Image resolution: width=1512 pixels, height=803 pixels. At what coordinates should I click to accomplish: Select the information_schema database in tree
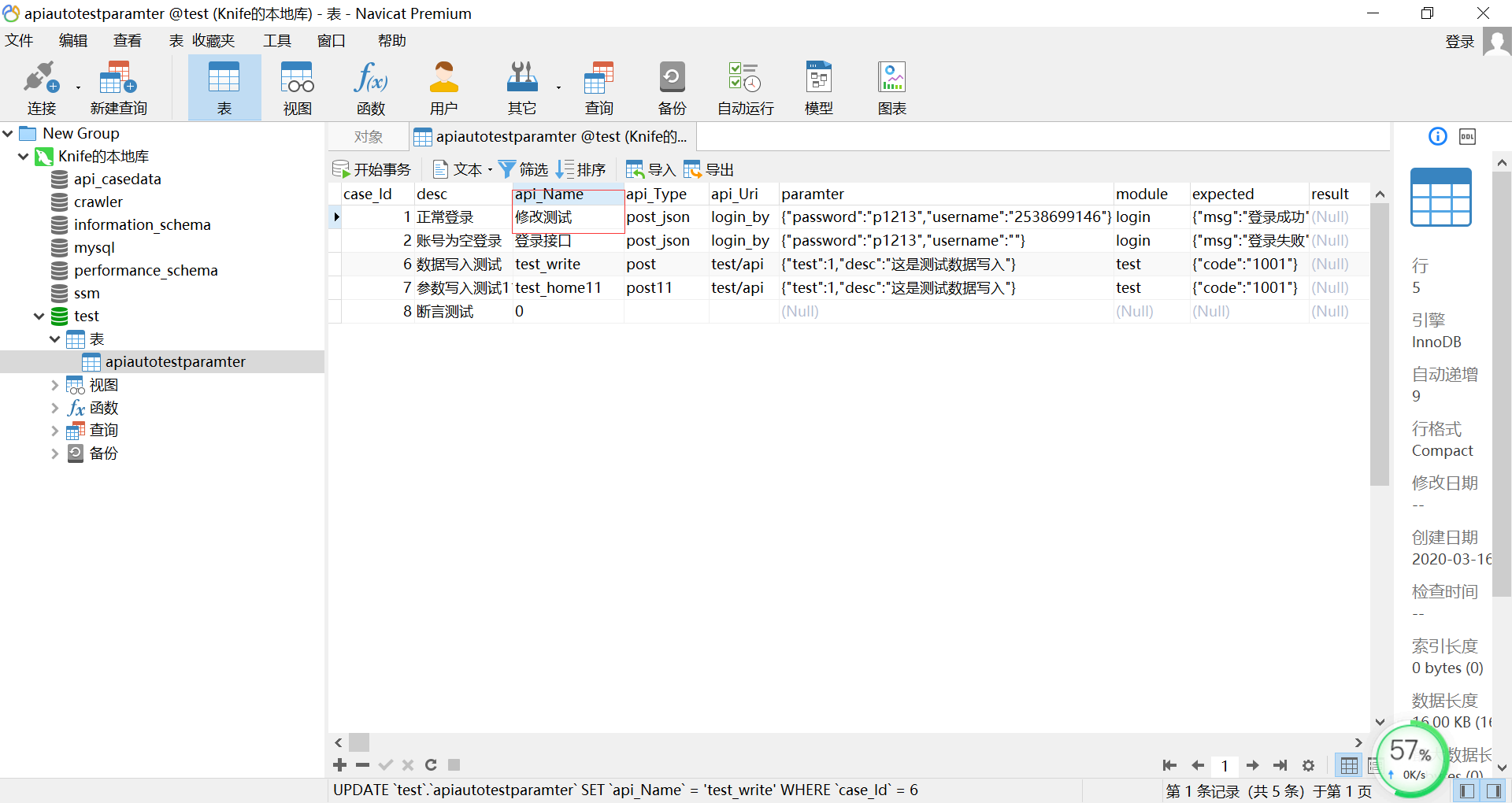(142, 225)
